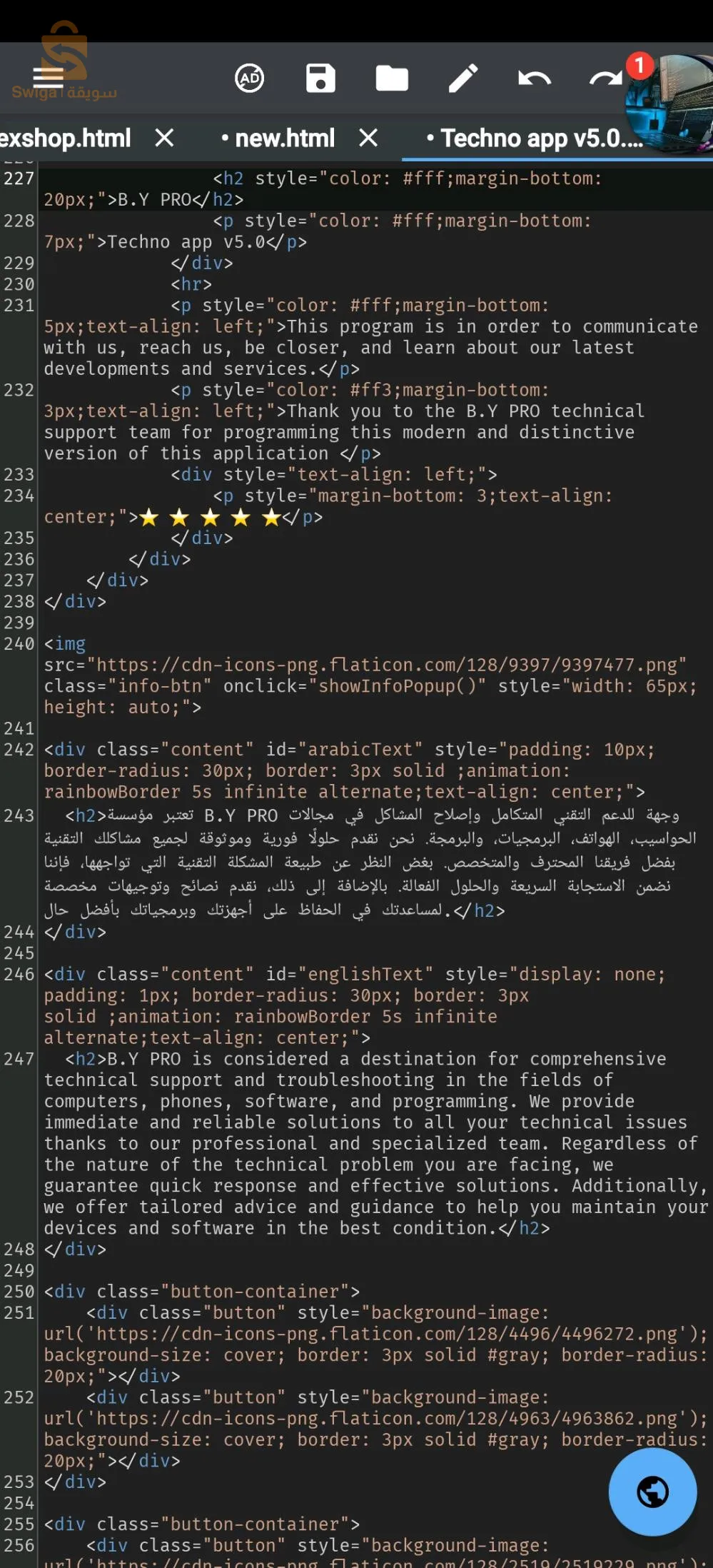Click 'guarantee quick response' in line 247
This screenshot has height=1568, width=713.
coord(170,1186)
